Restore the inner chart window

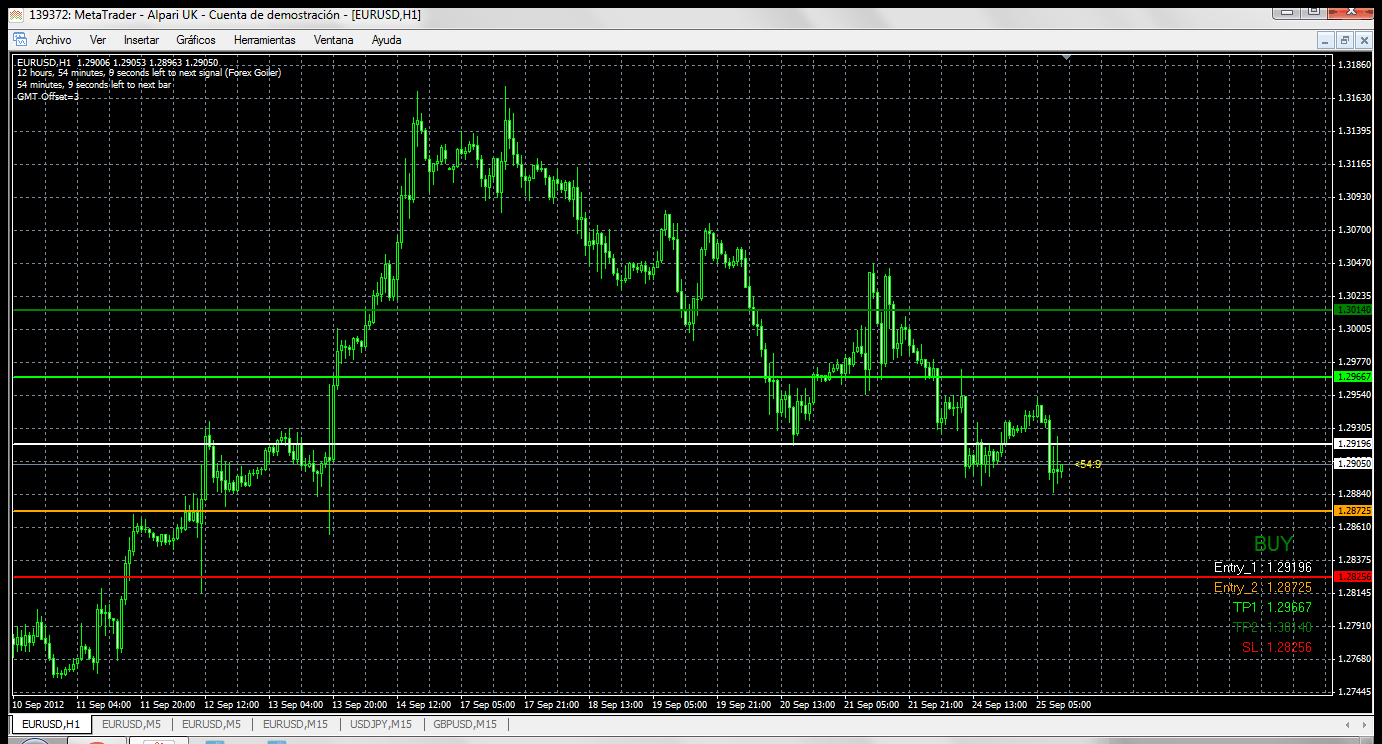pyautogui.click(x=1345, y=40)
